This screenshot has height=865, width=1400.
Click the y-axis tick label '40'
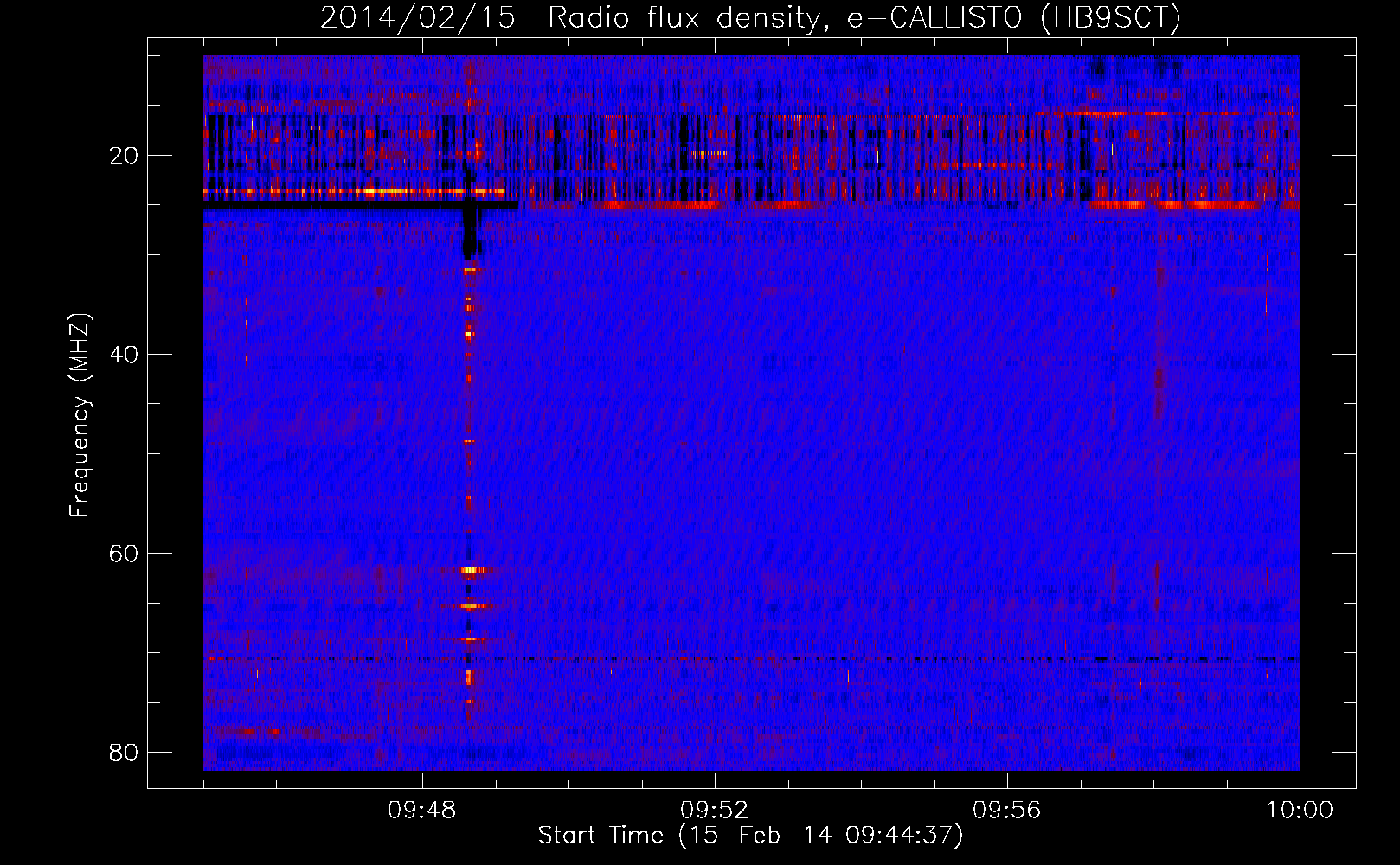125,355
